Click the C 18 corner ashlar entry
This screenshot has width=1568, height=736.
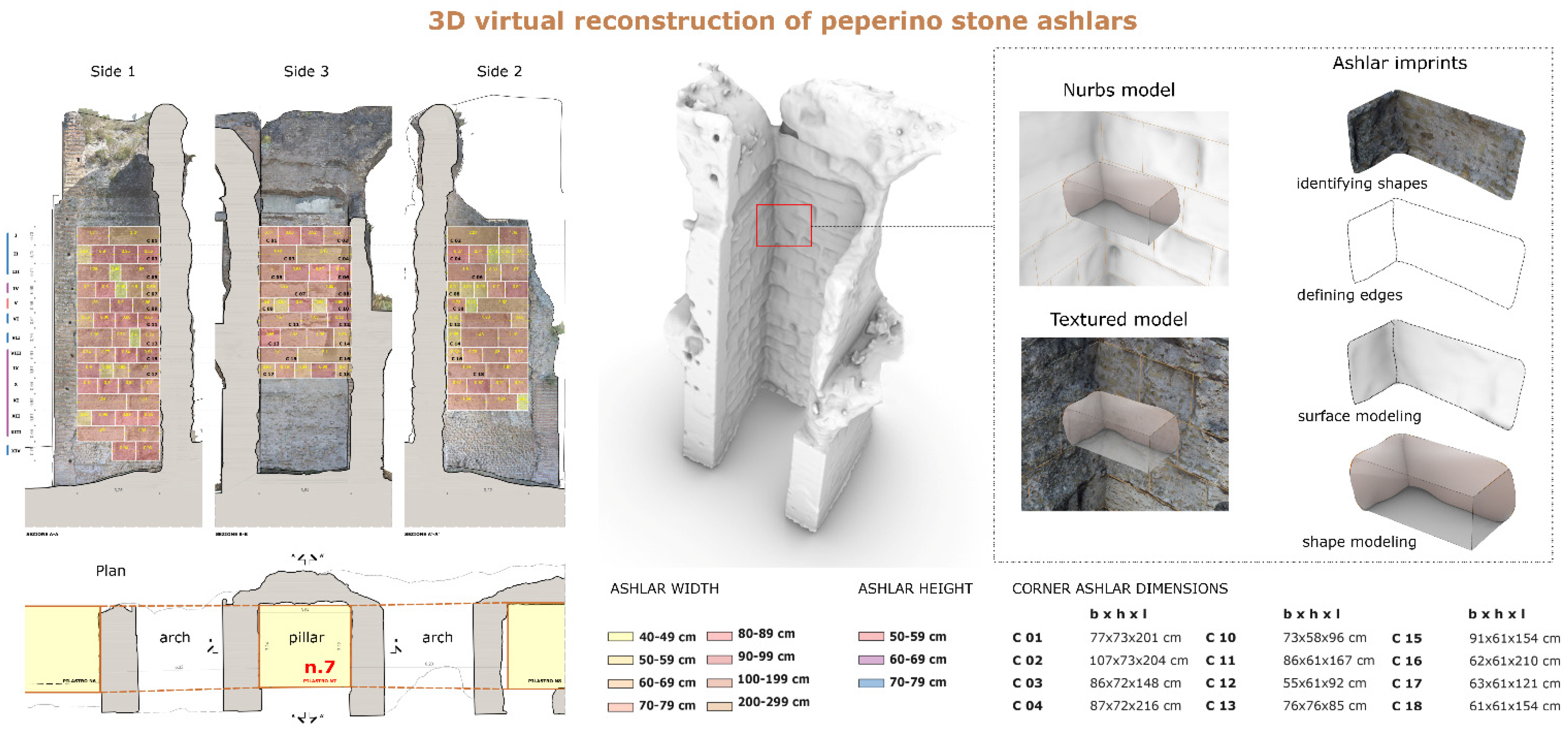pos(1407,705)
